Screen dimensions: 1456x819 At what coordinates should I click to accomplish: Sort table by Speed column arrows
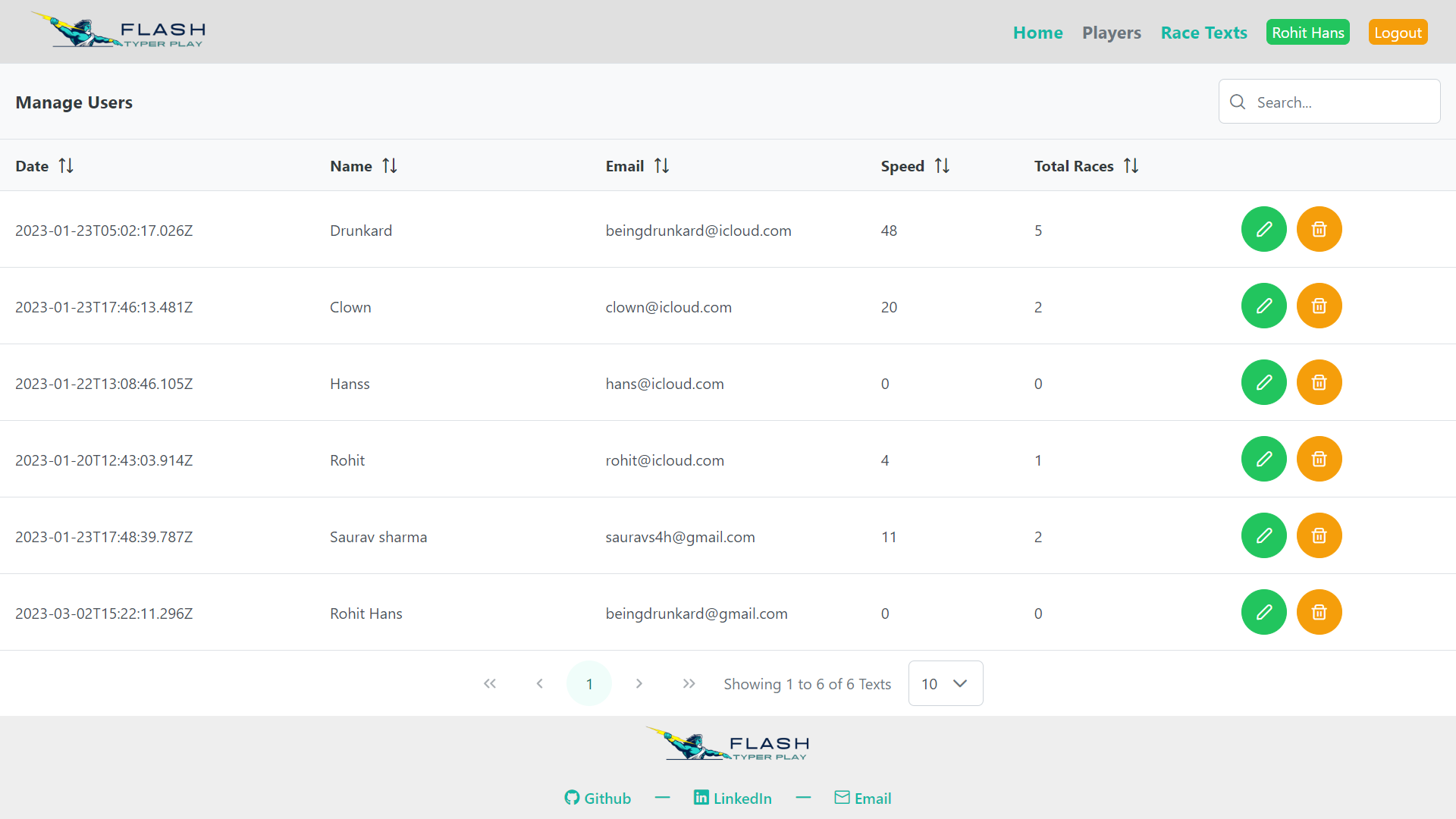(942, 165)
